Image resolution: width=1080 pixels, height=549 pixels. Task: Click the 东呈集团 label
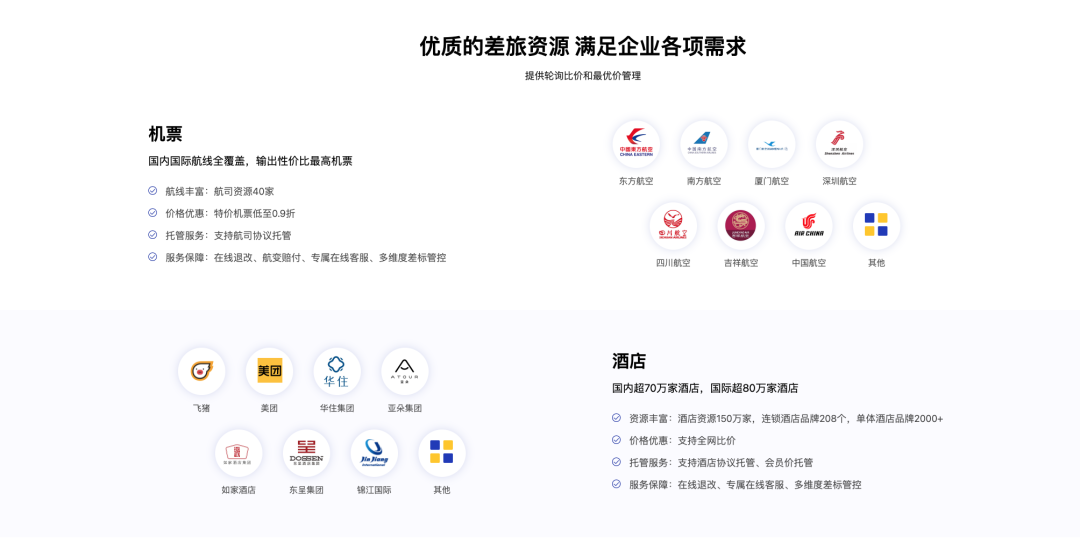[306, 490]
